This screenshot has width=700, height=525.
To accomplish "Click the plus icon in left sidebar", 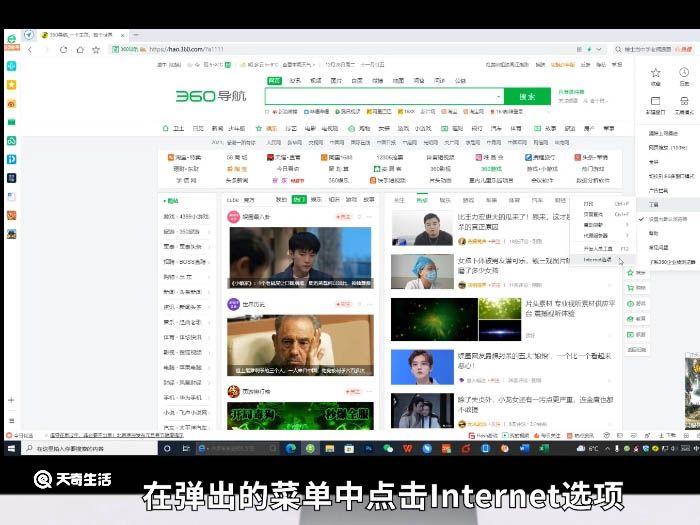I will (x=12, y=400).
